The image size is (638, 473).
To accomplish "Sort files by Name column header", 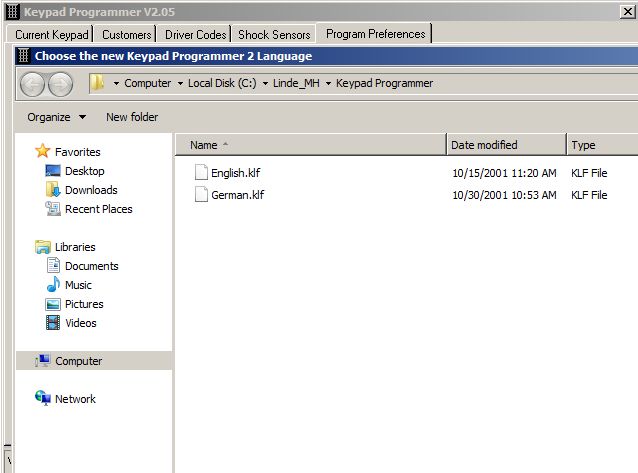I will (311, 145).
